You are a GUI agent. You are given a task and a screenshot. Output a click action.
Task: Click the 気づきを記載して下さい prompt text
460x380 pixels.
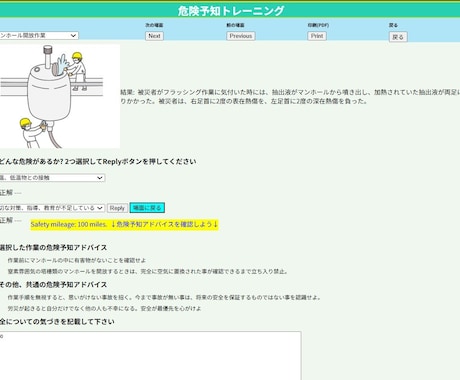pos(57,322)
